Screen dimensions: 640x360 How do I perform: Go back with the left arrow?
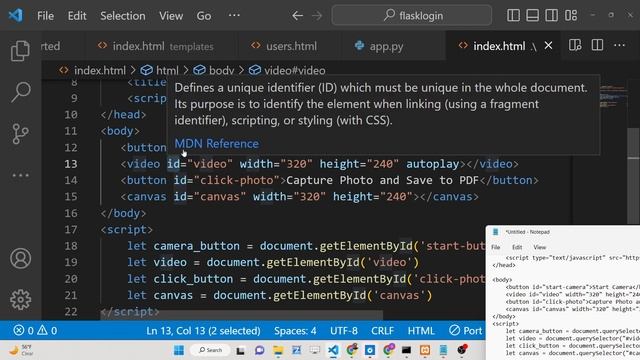tap(298, 16)
